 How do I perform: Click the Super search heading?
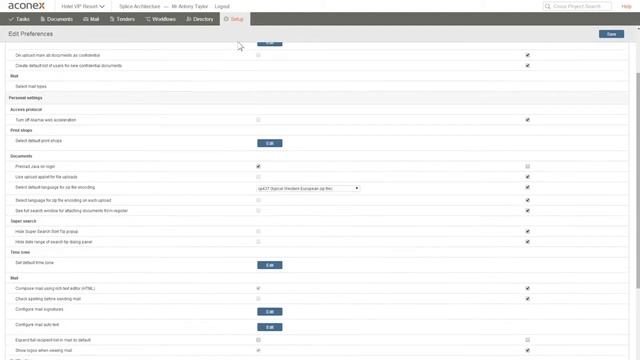pos(23,221)
